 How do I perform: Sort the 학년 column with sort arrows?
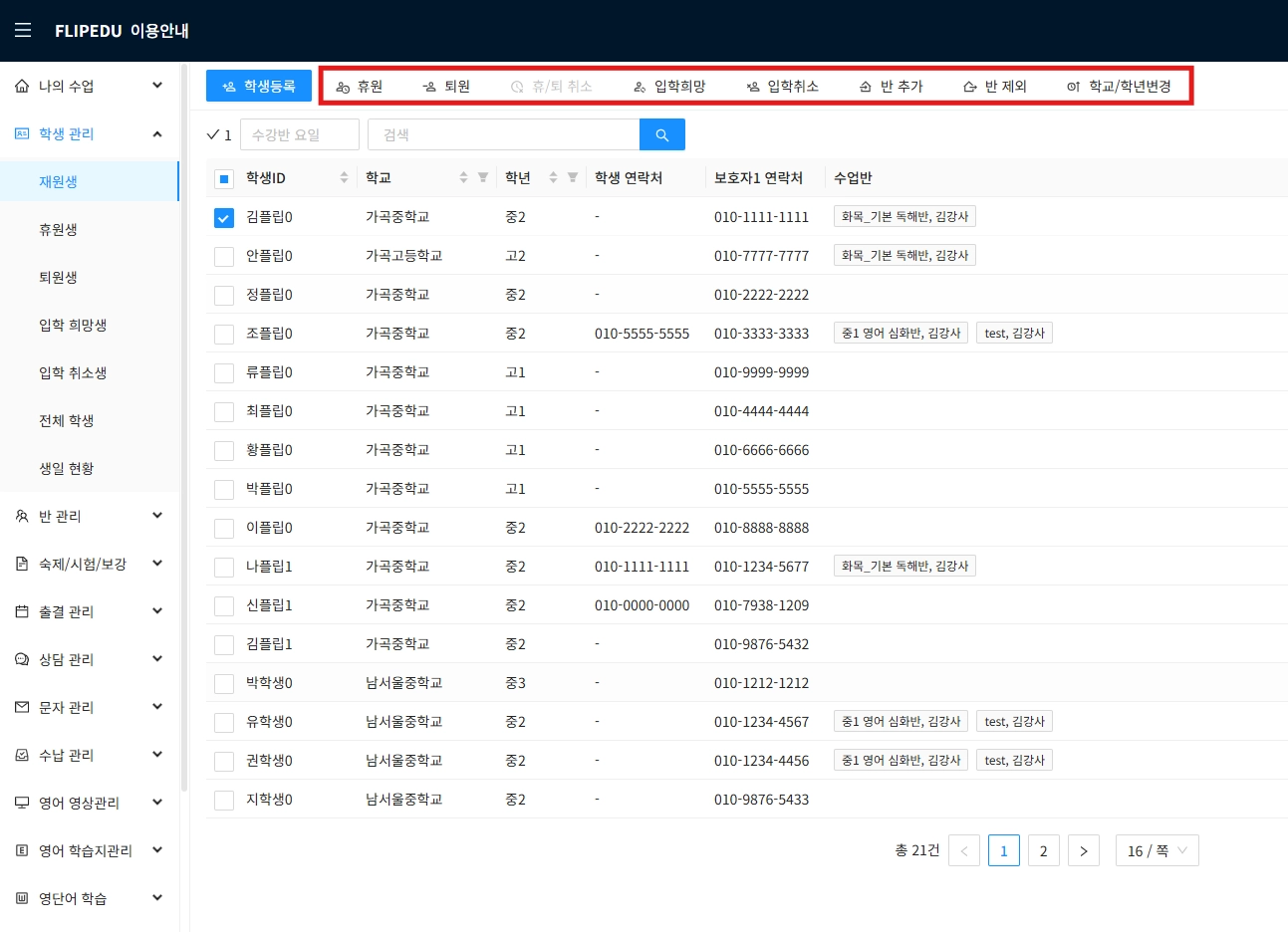[553, 178]
